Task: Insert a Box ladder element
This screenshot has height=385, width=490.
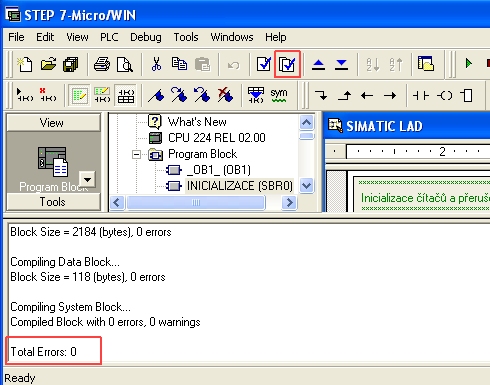Action: [x=467, y=96]
